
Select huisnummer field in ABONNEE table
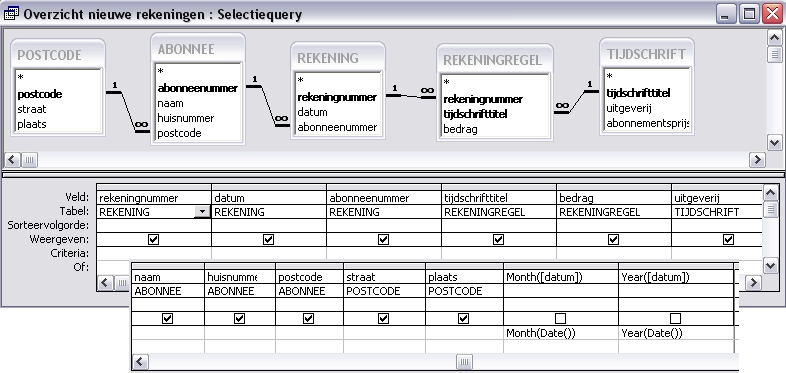(185, 118)
